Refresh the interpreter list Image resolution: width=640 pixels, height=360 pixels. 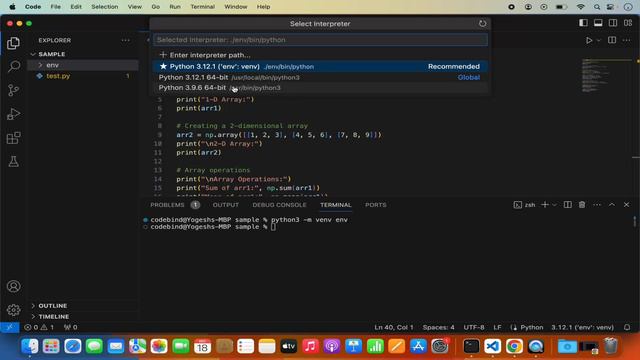point(482,24)
